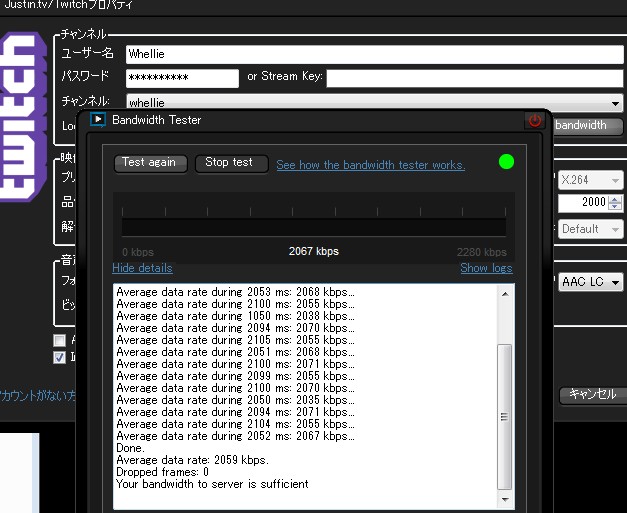The height and width of the screenshot is (513, 627).
Task: Click the scroll down arrow in details log
Action: (505, 499)
